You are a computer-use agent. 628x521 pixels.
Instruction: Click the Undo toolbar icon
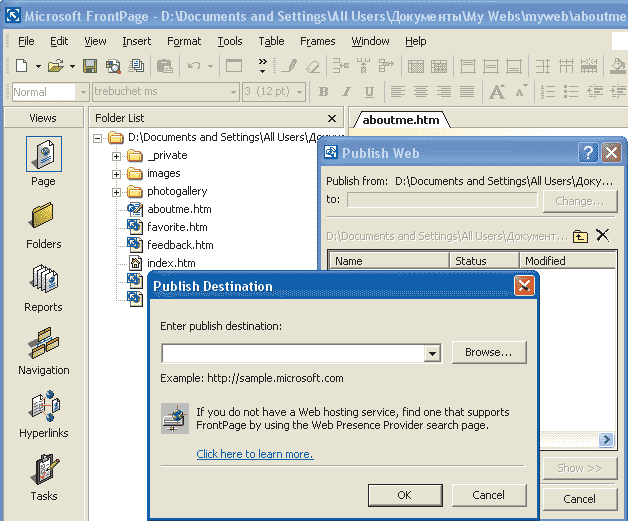194,66
